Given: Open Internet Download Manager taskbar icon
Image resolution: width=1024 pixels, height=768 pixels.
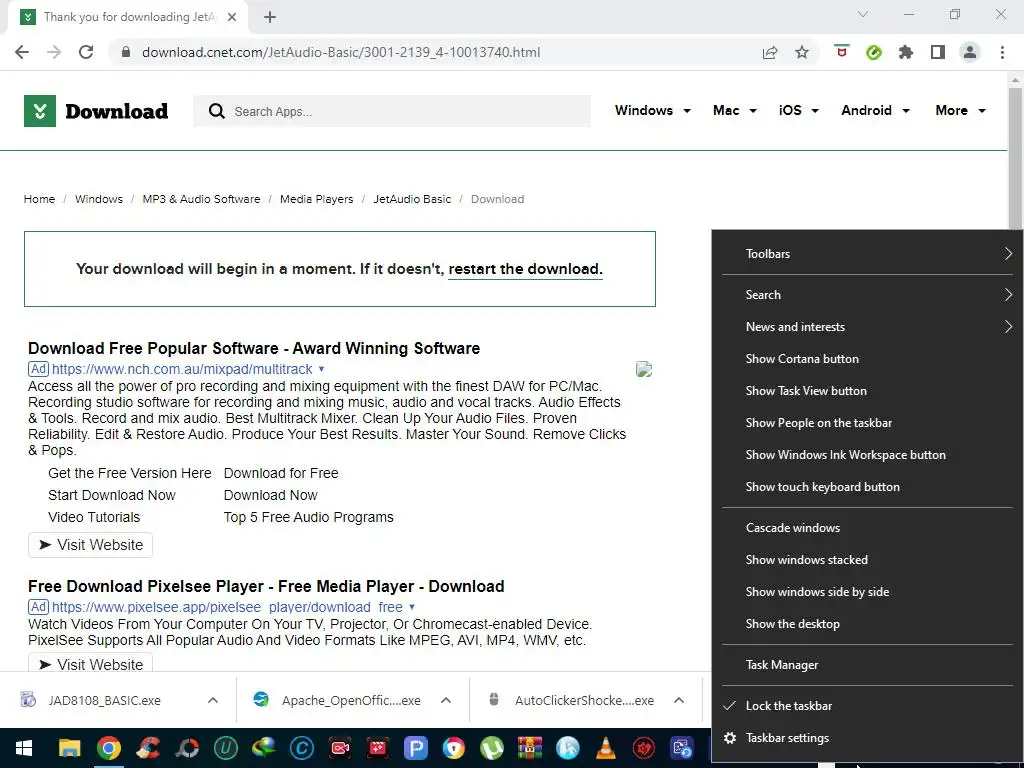Looking at the screenshot, I should point(263,748).
